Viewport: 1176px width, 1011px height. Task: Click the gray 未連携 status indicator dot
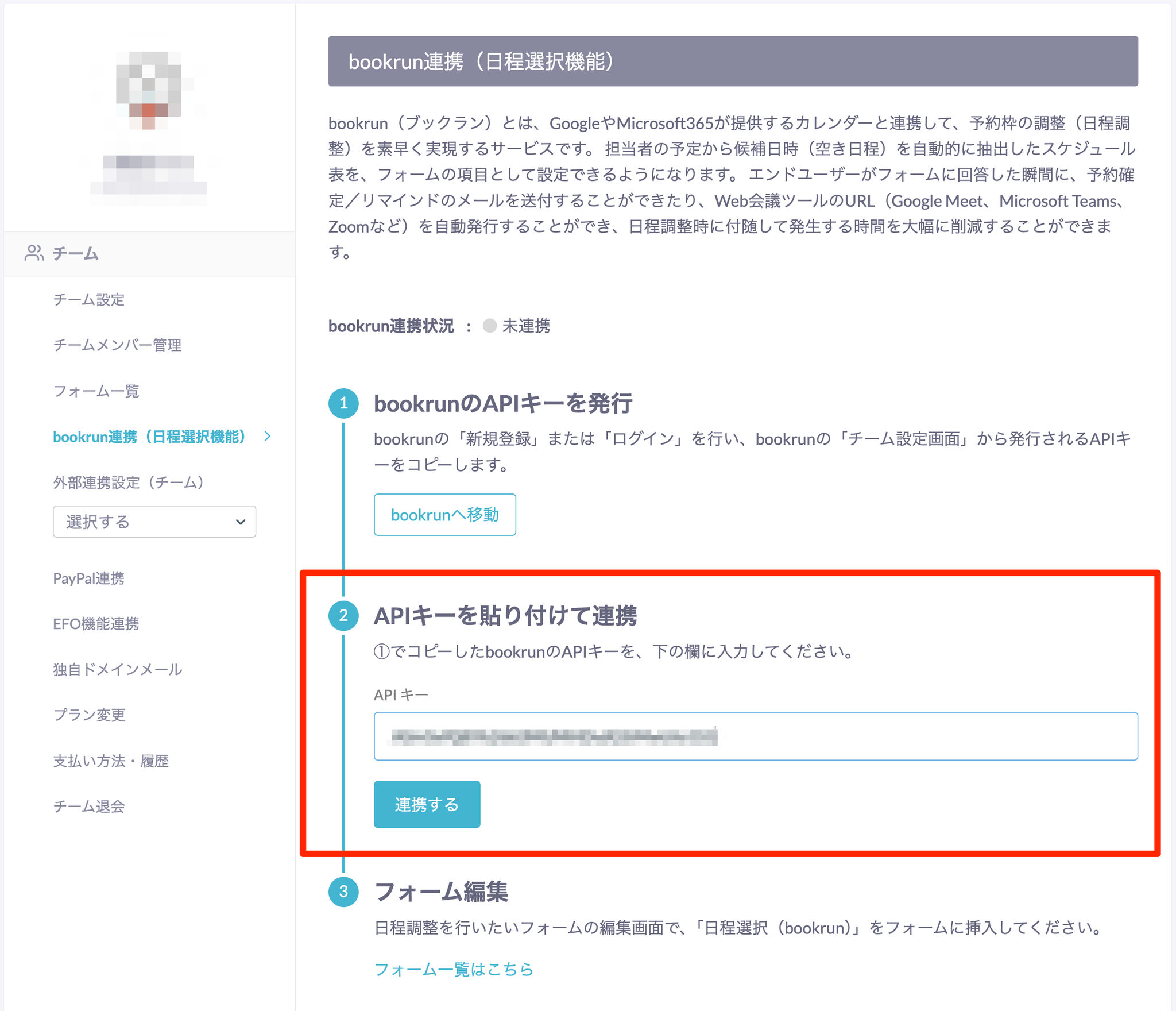(489, 326)
